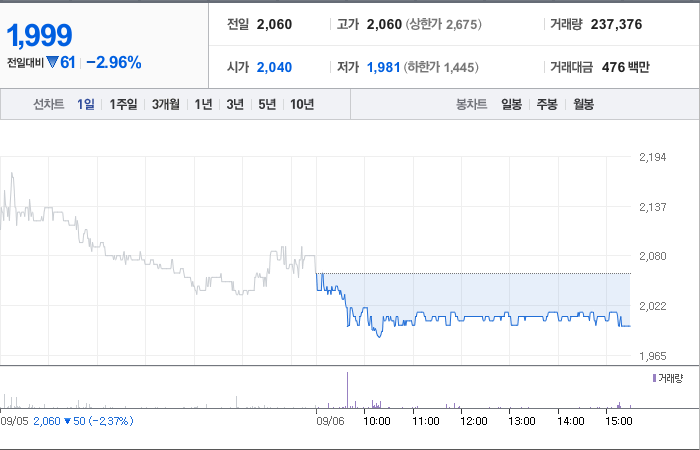Open the 3개월 line chart
This screenshot has width=700, height=450.
click(166, 104)
